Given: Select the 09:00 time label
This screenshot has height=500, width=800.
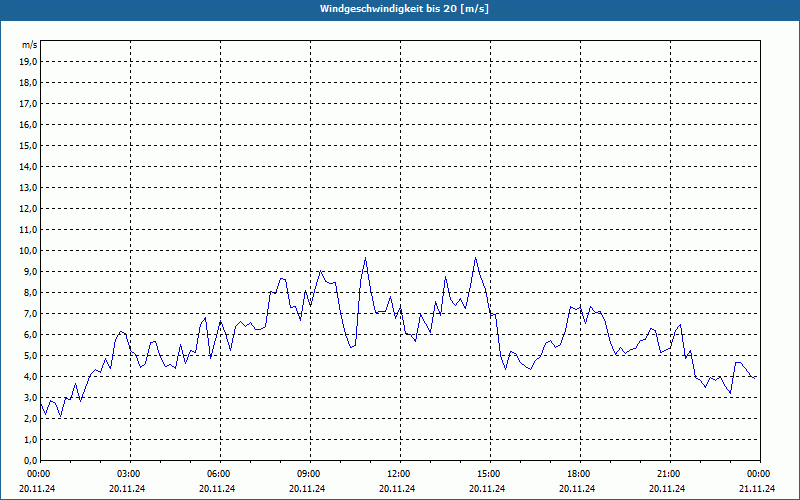Looking at the screenshot, I should [310, 474].
